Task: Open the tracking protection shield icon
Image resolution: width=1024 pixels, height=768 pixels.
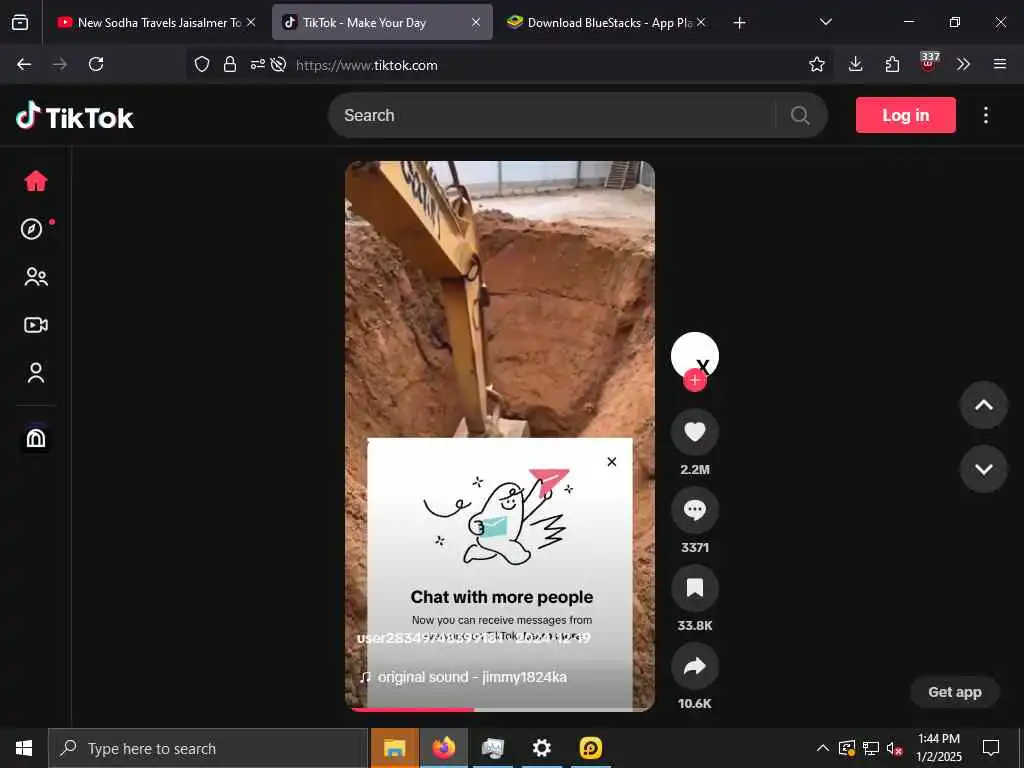Action: [x=202, y=64]
